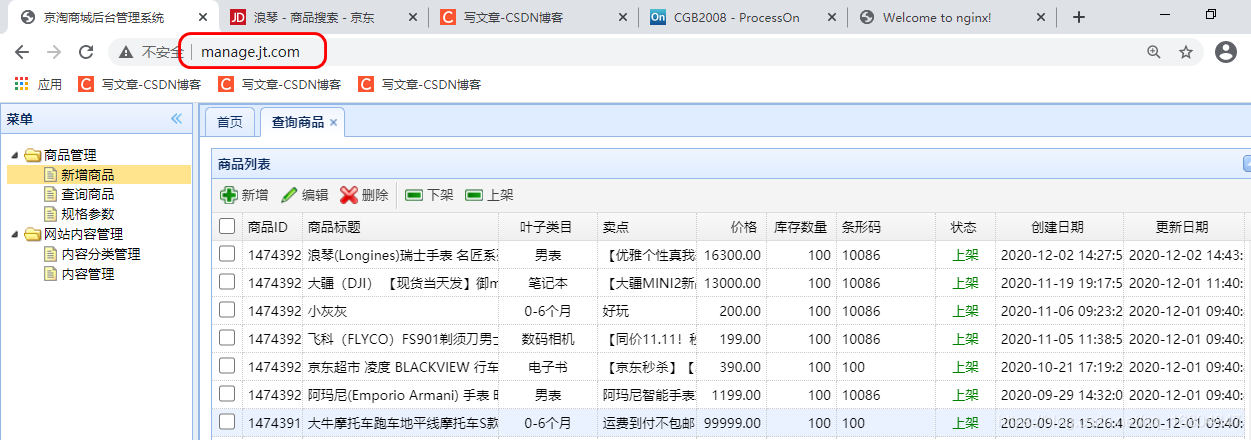Click the 上架 toolbar icon

[x=474, y=195]
